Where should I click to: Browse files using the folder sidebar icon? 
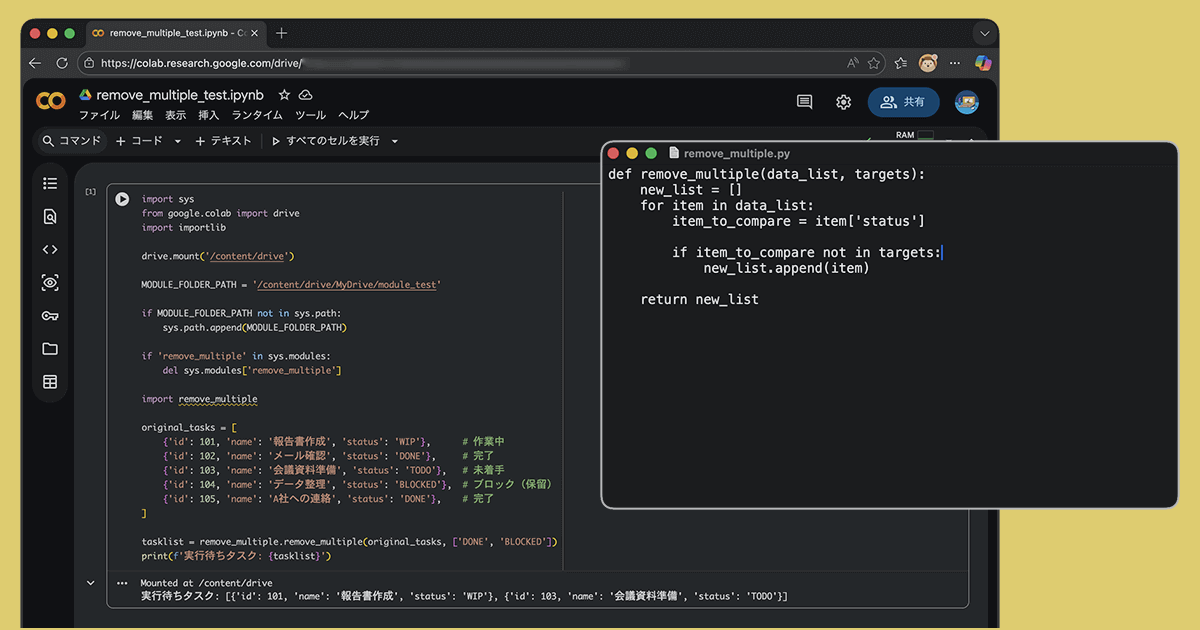point(50,348)
